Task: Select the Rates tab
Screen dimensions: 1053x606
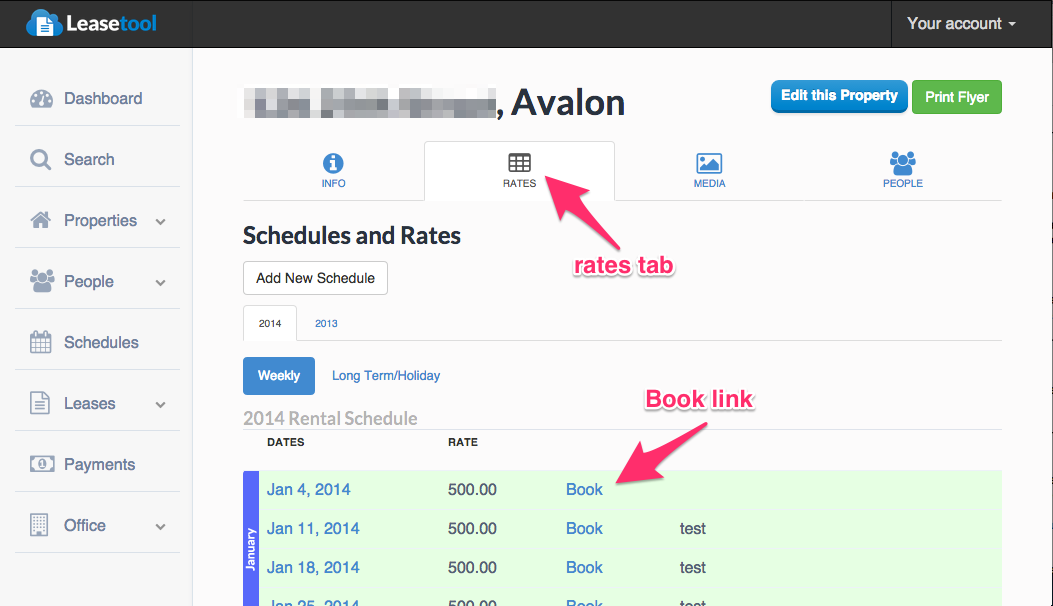Action: (x=519, y=170)
